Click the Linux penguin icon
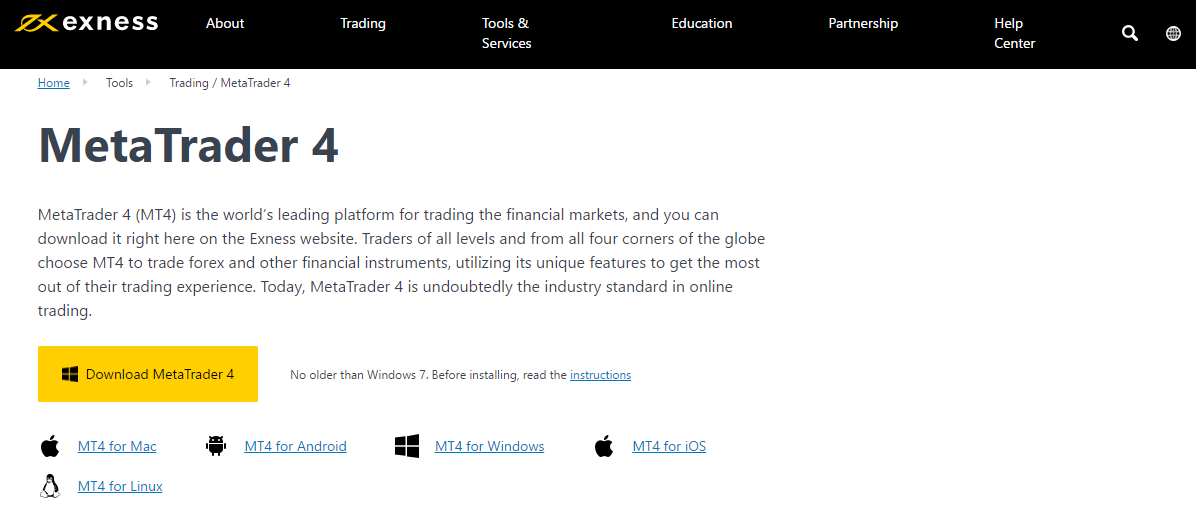This screenshot has height=507, width=1196. [50, 486]
